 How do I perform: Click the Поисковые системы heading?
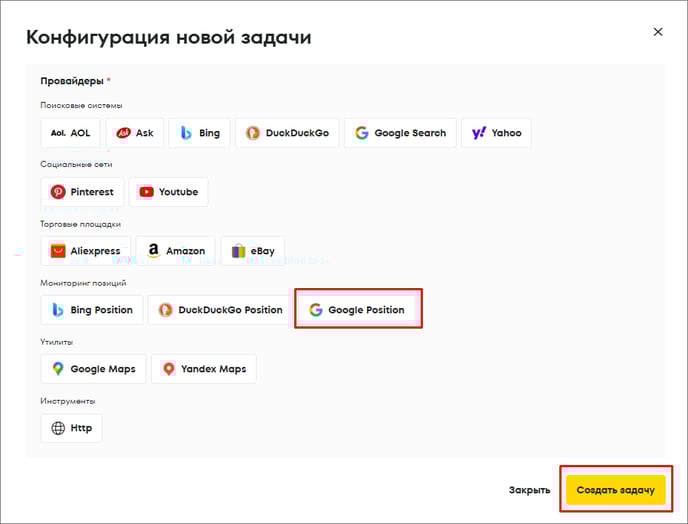(x=81, y=105)
